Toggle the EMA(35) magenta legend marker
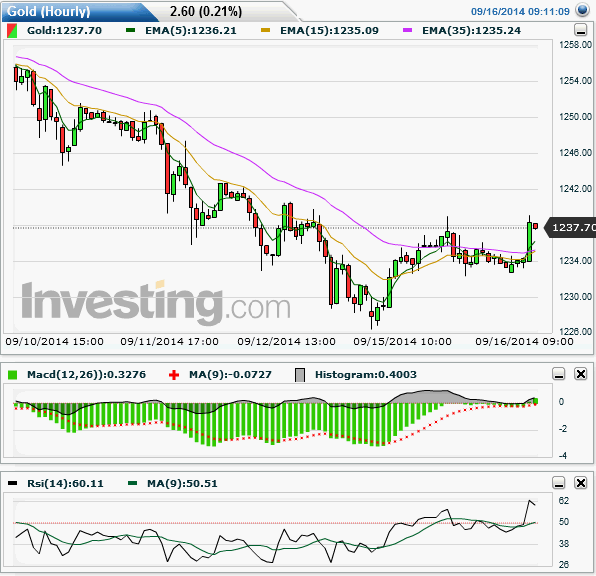This screenshot has height=576, width=596. coord(407,30)
